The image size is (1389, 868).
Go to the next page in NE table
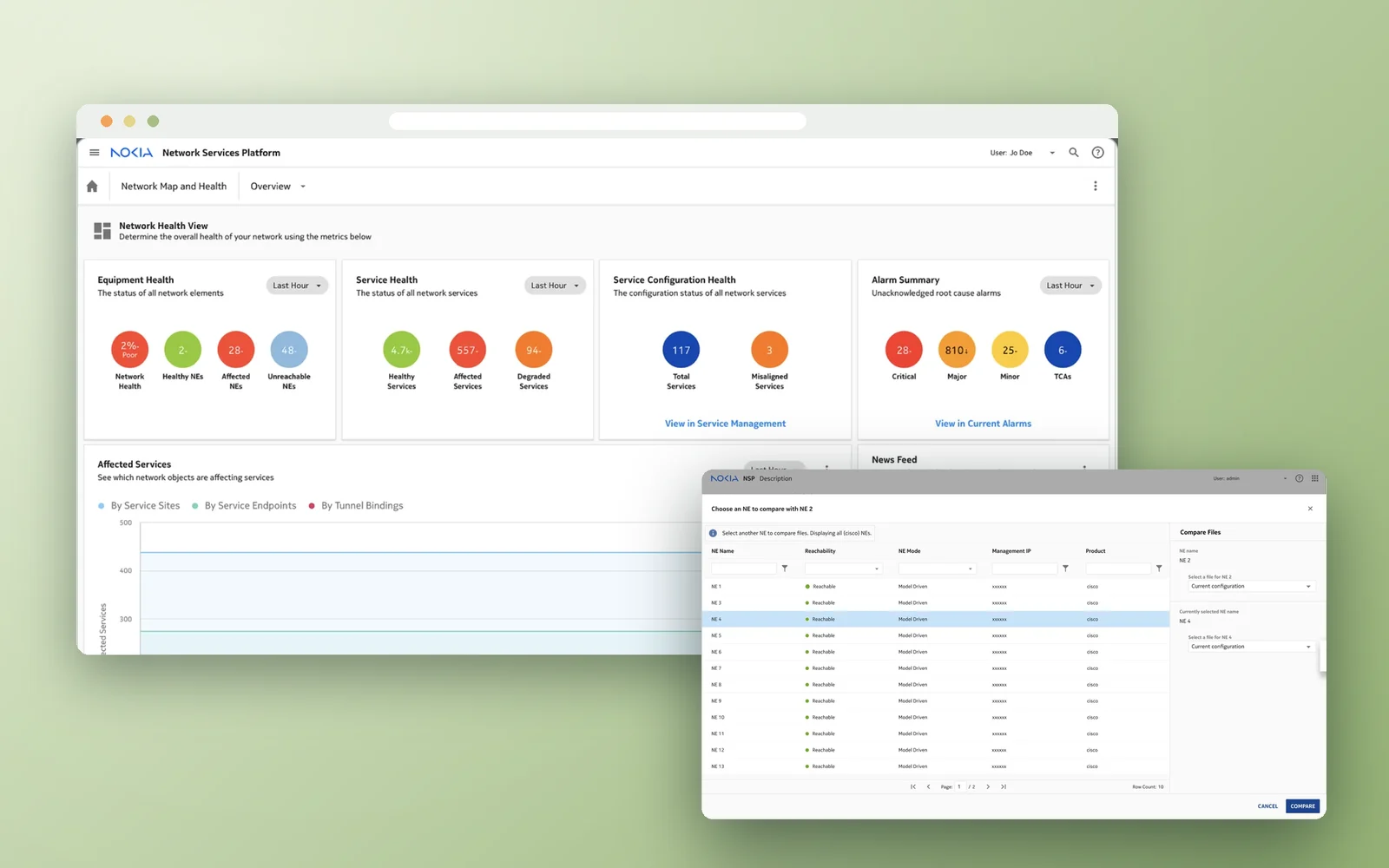[x=988, y=787]
